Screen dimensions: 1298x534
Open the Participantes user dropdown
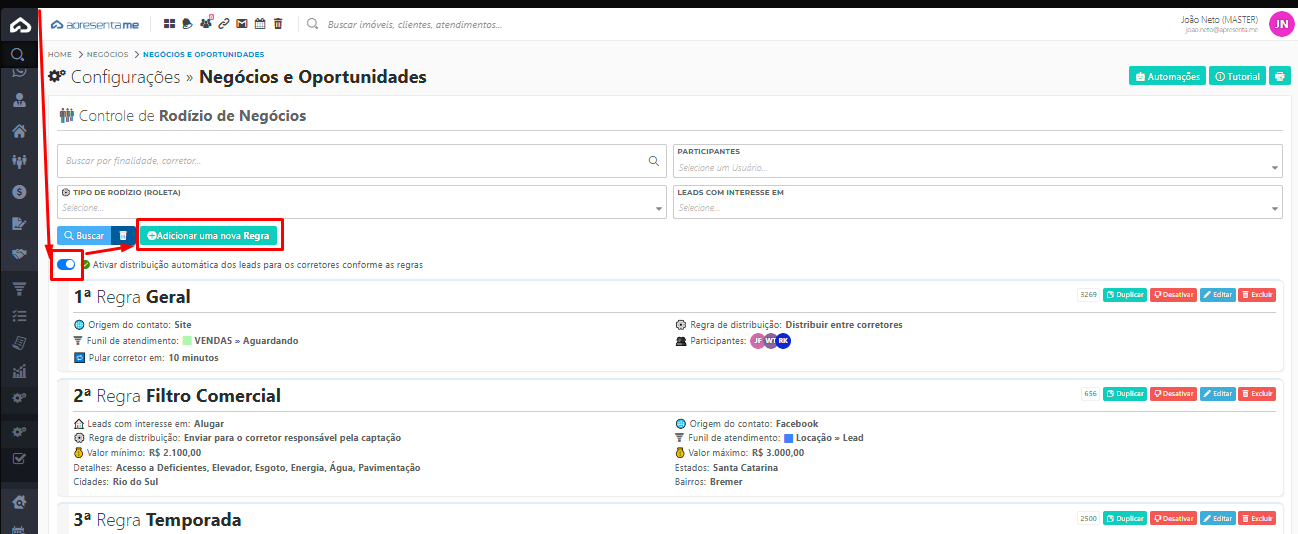pyautogui.click(x=977, y=167)
